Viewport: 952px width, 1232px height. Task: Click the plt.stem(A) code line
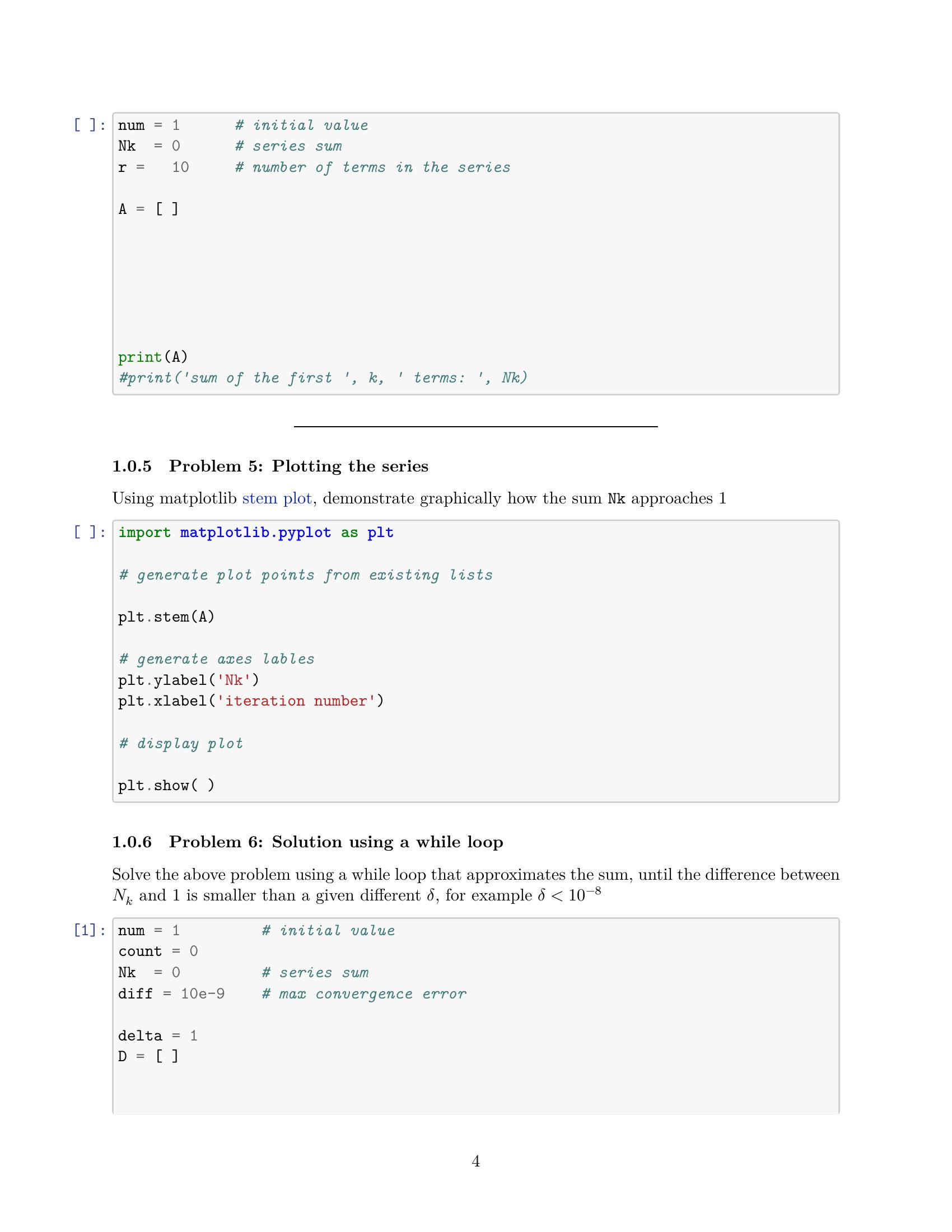click(166, 617)
